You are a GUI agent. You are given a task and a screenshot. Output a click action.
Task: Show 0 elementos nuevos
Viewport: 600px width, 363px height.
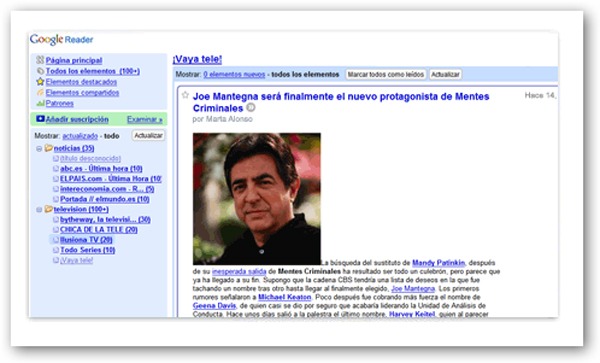pyautogui.click(x=234, y=74)
